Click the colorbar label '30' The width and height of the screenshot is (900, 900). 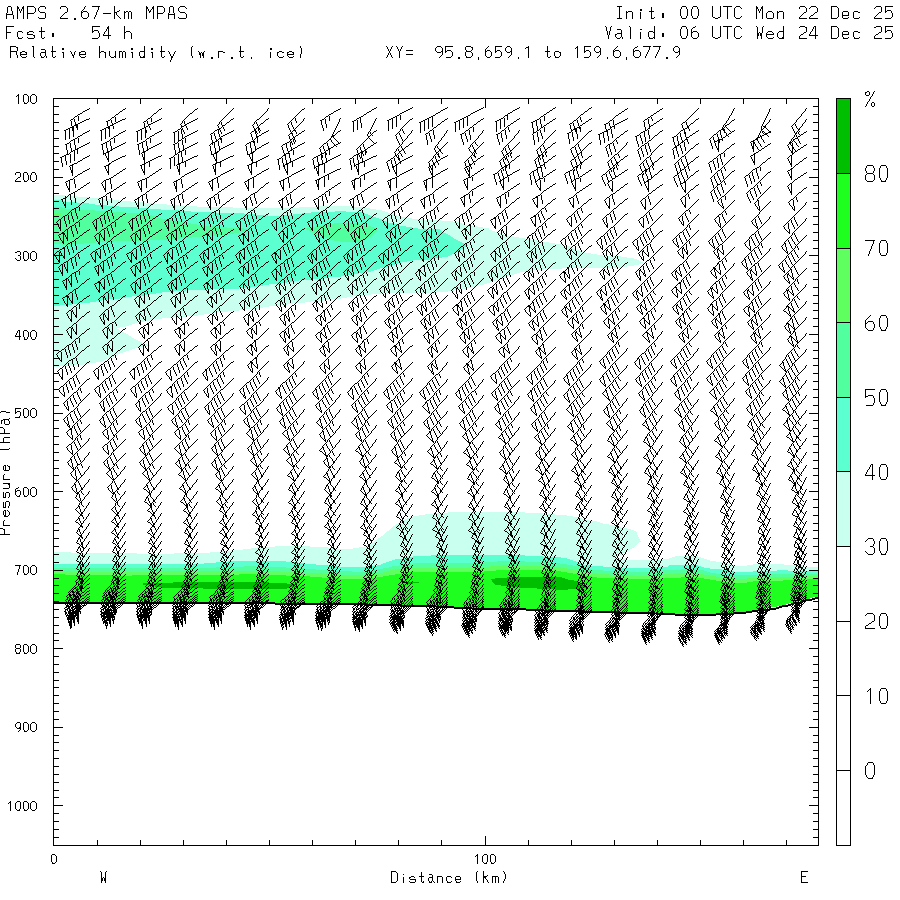876,547
